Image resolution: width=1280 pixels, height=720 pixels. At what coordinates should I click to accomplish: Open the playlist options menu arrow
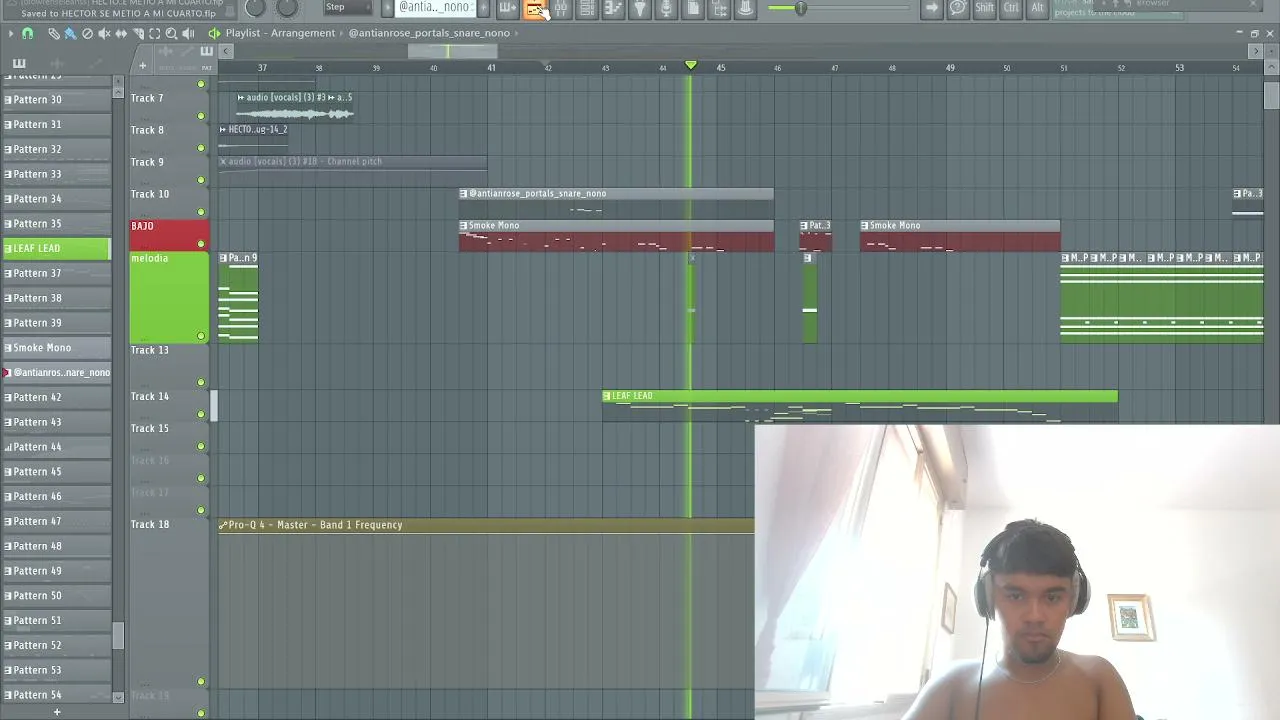(10, 33)
